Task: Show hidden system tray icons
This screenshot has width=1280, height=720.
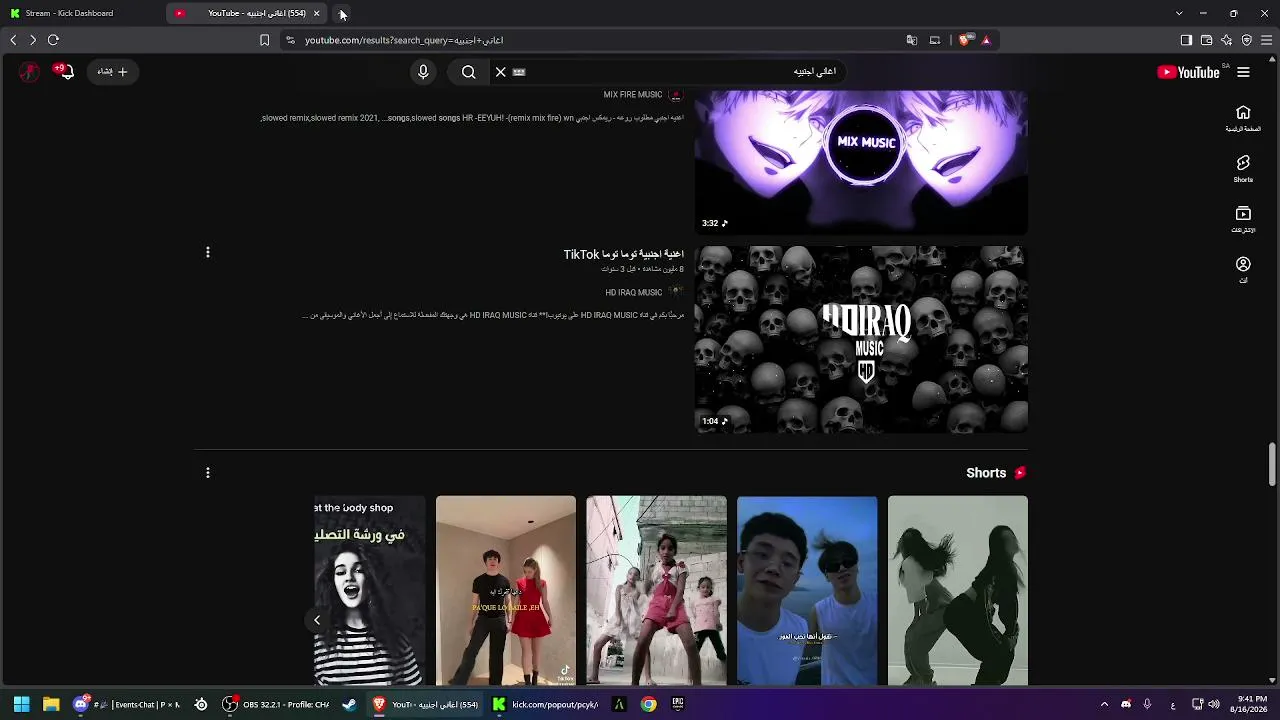Action: coord(1104,704)
